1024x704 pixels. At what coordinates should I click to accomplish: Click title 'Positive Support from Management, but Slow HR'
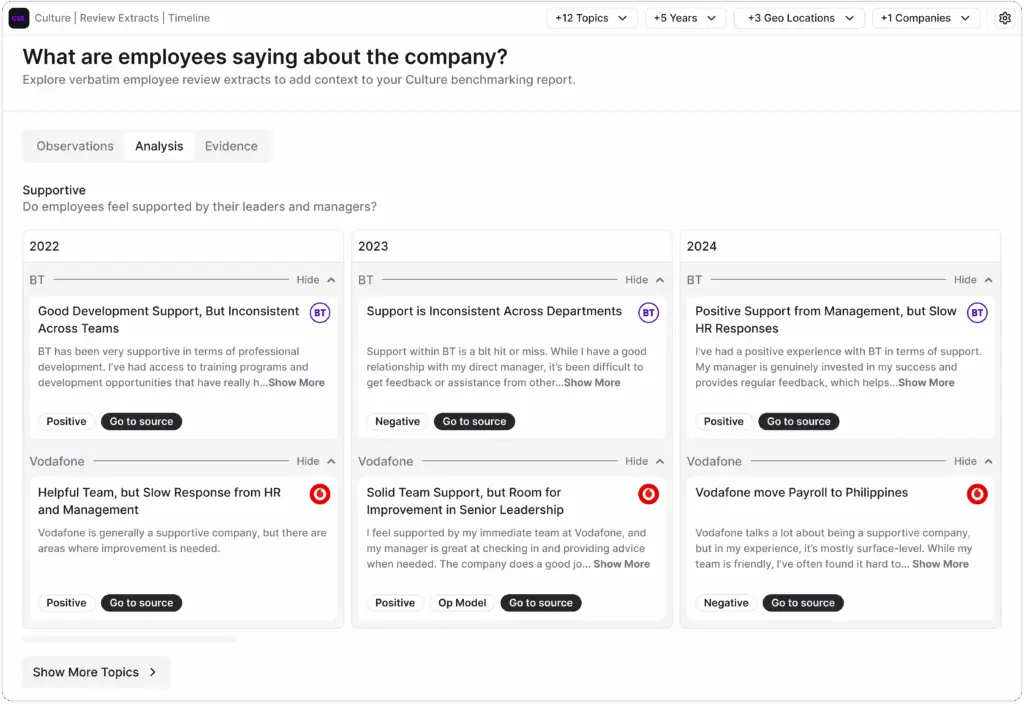[825, 320]
